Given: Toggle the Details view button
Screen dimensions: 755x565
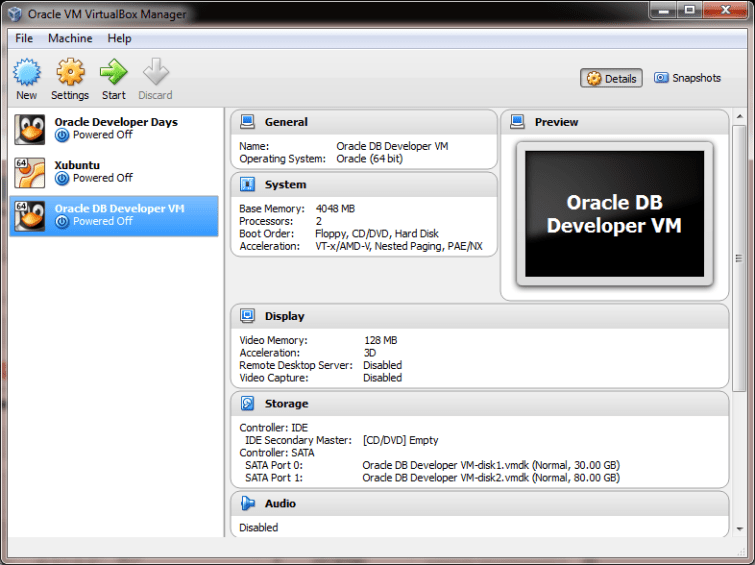Looking at the screenshot, I should point(611,78).
